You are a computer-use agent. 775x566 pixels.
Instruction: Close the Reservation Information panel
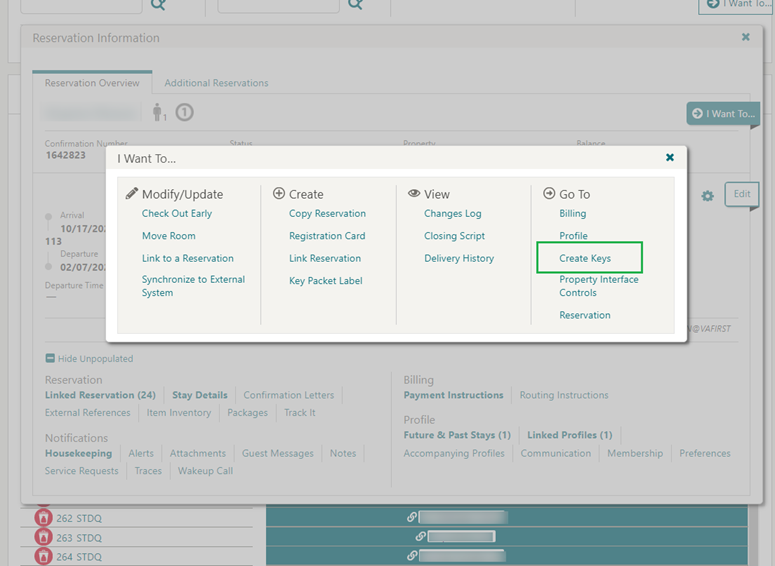745,37
